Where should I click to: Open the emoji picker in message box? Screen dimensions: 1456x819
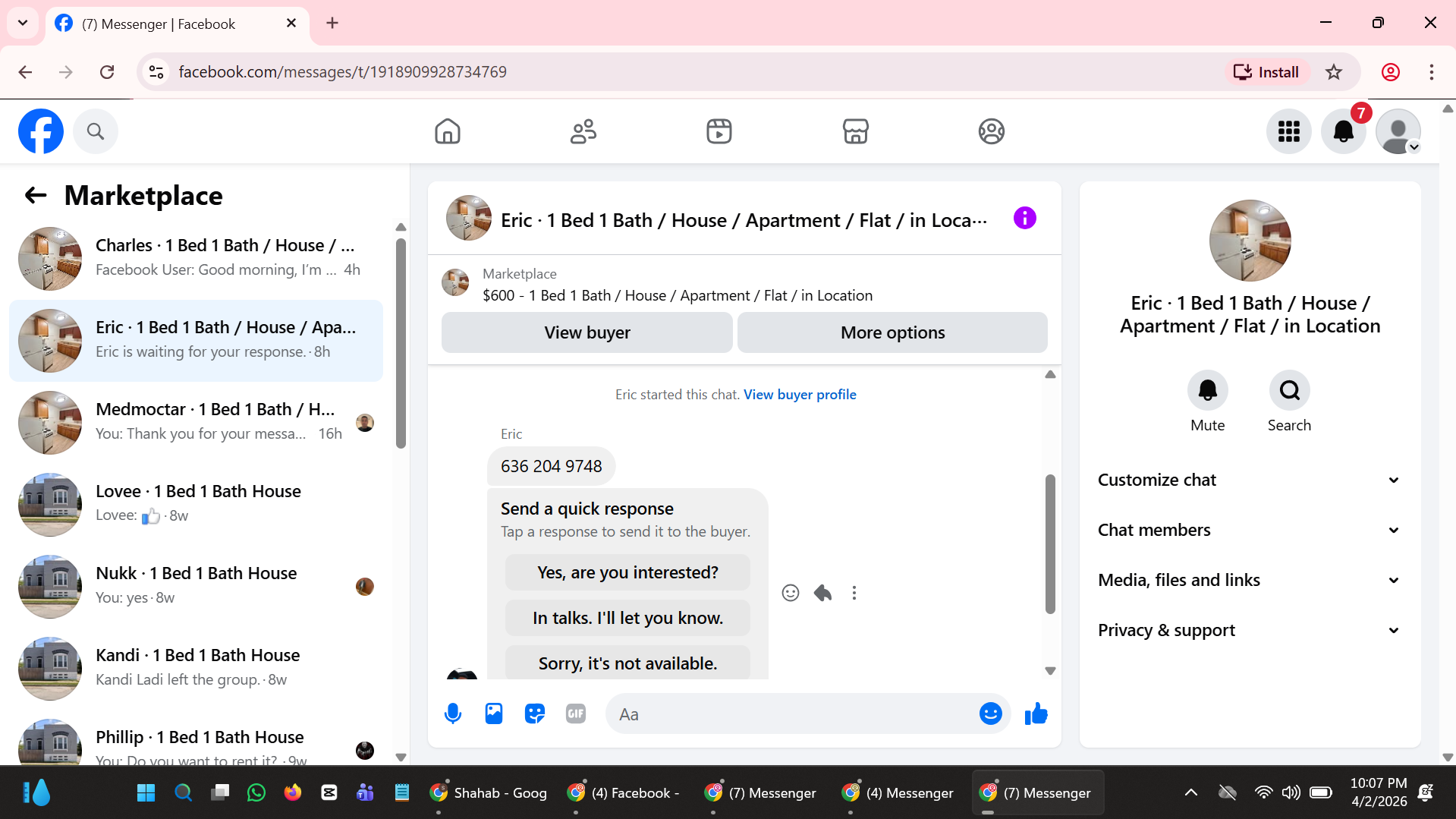coord(990,713)
